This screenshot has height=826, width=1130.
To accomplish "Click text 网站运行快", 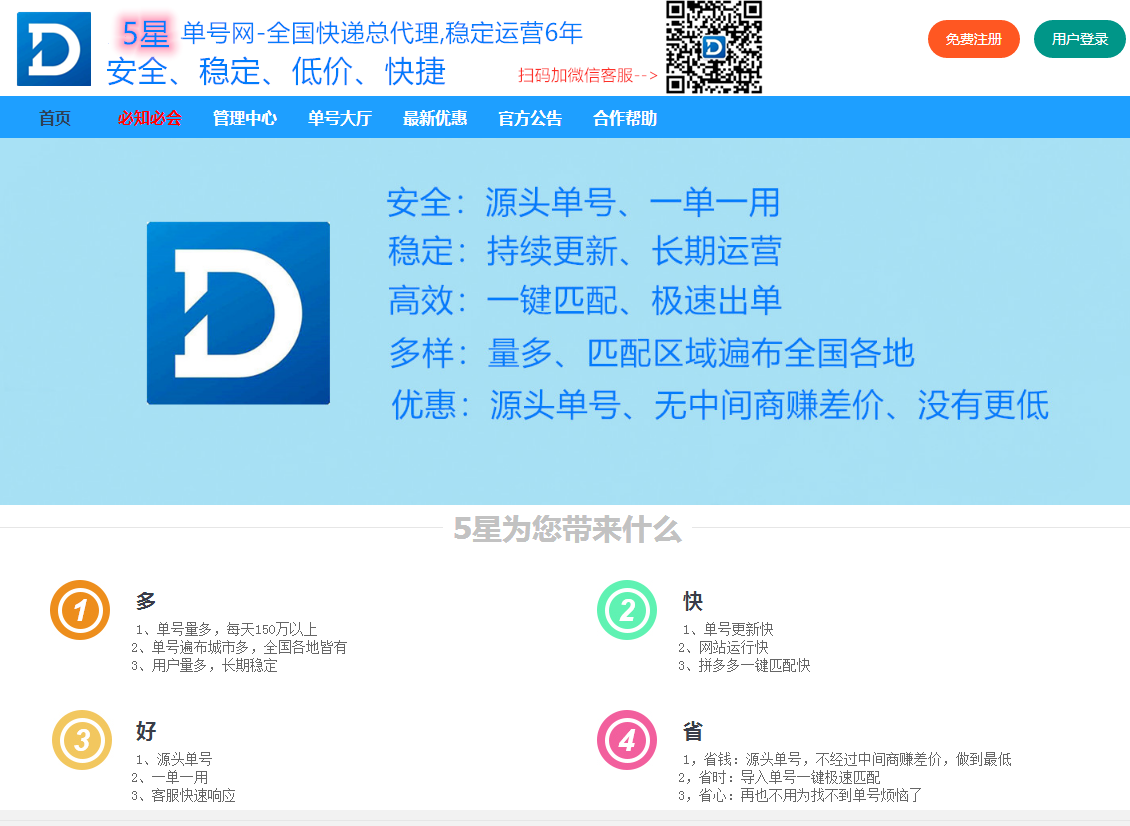I will [734, 647].
